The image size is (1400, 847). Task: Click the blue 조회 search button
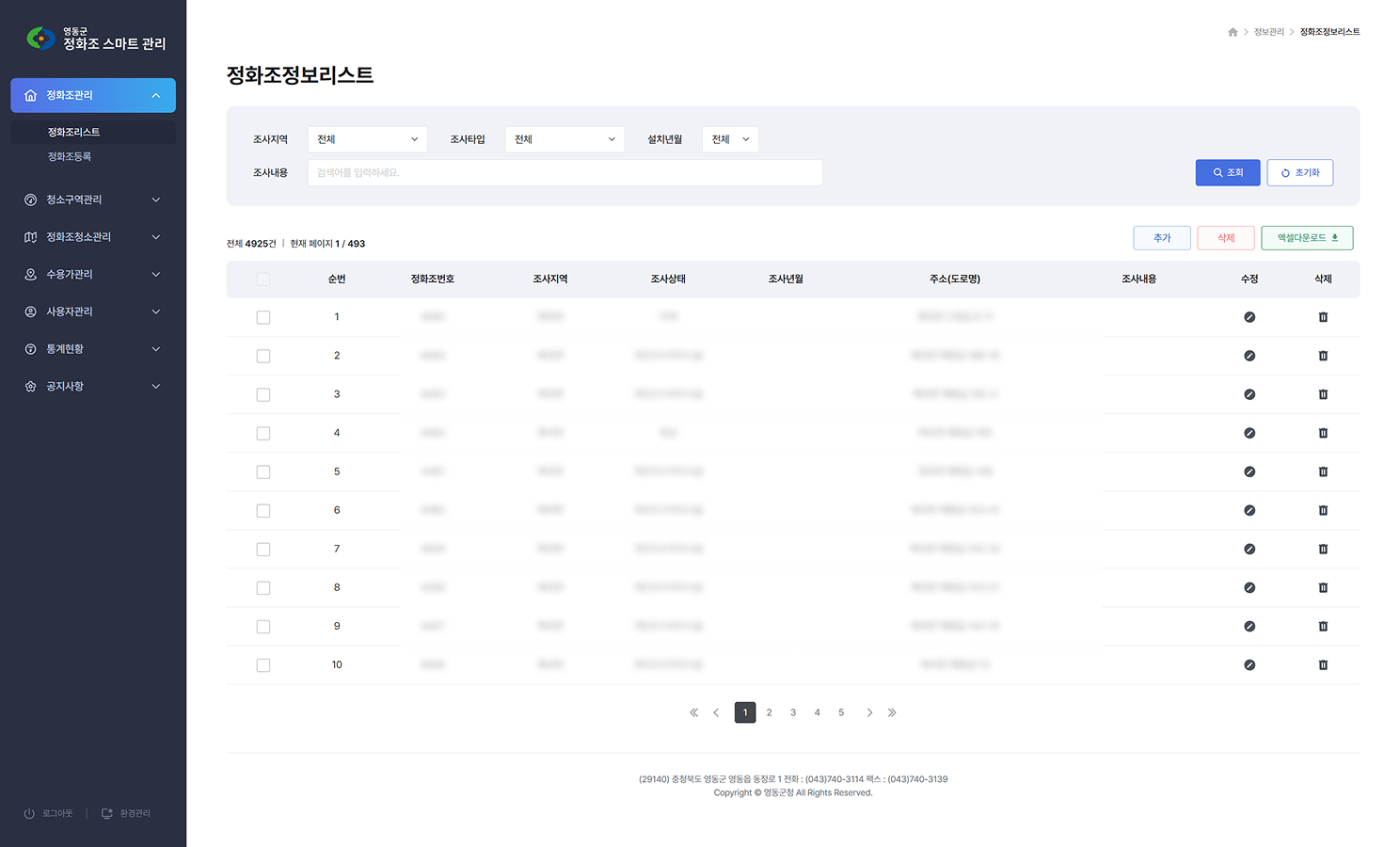(1227, 172)
